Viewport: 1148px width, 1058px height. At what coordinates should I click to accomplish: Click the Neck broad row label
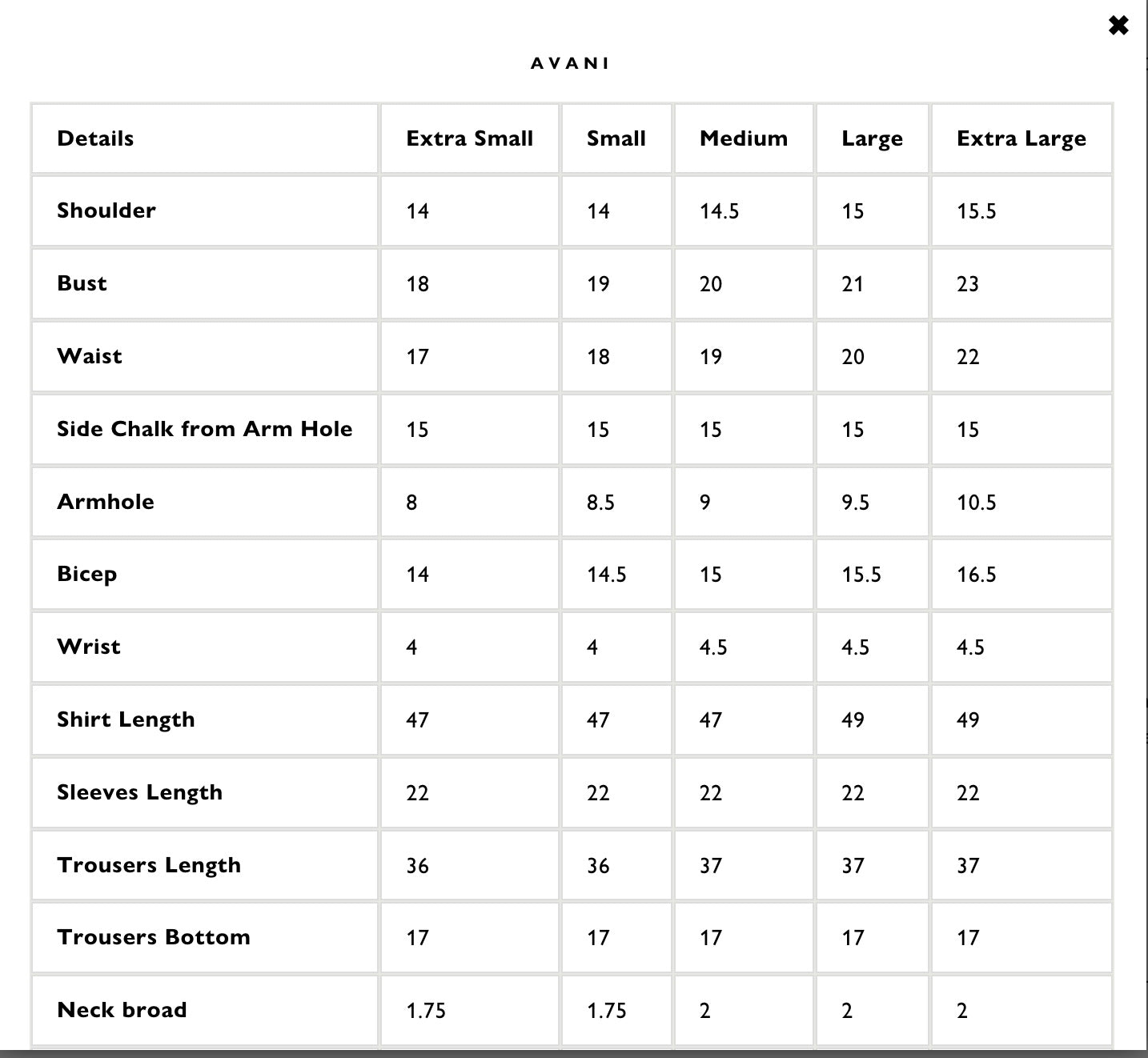coord(122,1010)
